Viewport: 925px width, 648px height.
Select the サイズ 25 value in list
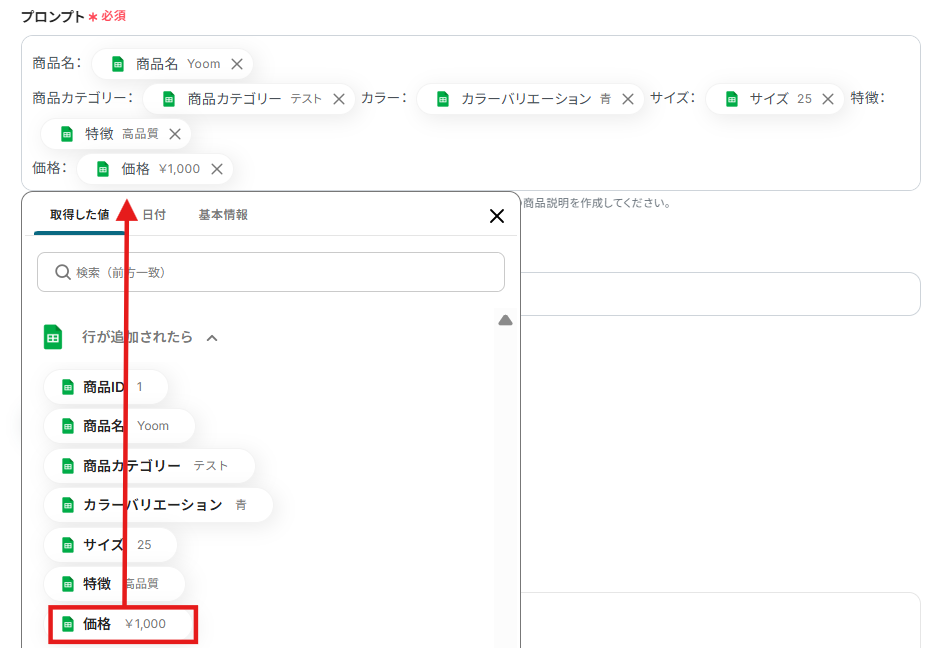110,545
